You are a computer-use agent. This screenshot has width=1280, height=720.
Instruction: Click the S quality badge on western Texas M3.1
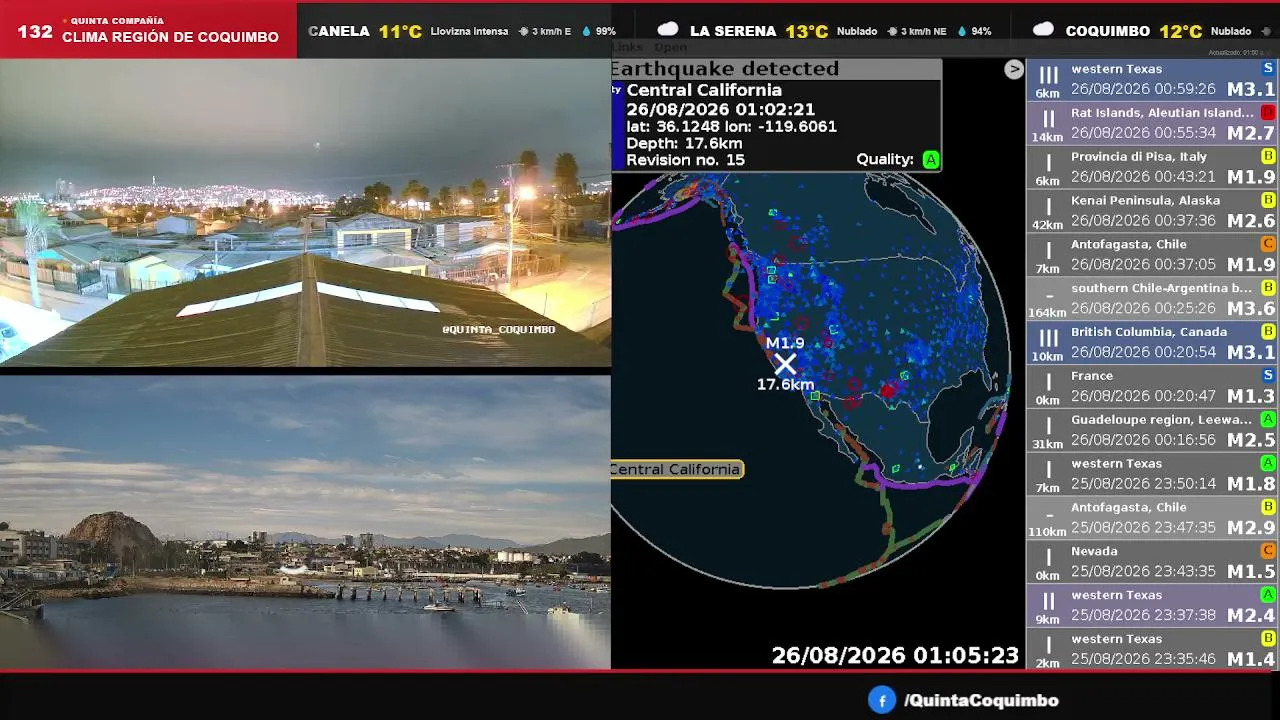pyautogui.click(x=1268, y=68)
